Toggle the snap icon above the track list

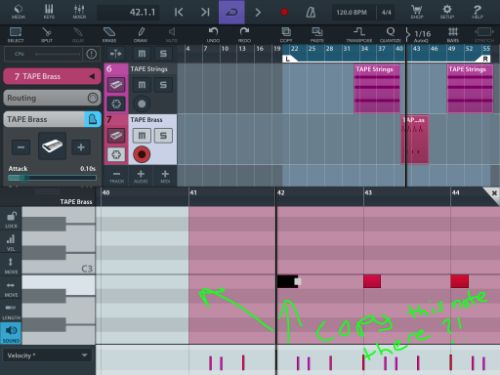[x=116, y=54]
